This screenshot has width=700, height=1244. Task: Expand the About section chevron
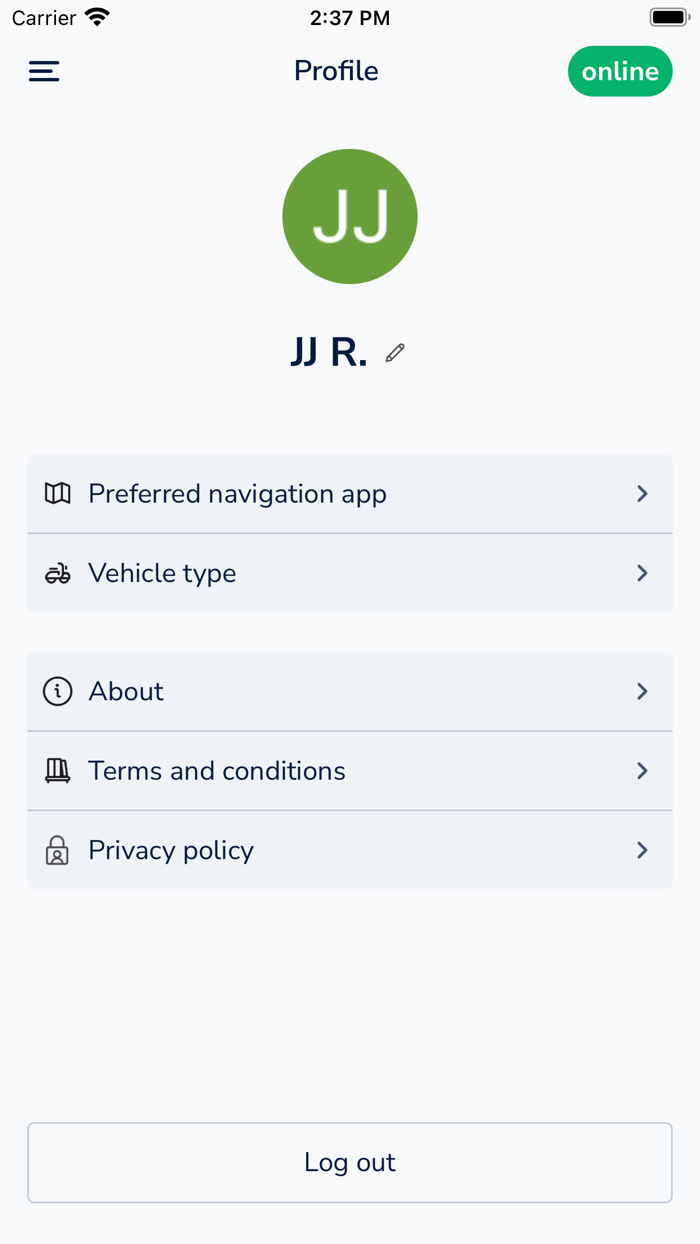click(x=642, y=691)
